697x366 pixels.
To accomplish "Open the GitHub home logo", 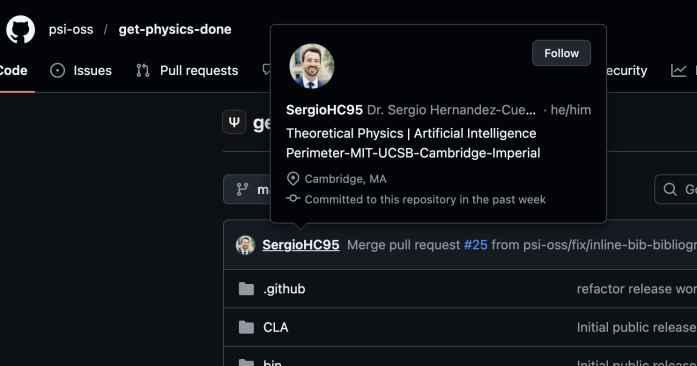I will tap(20, 29).
